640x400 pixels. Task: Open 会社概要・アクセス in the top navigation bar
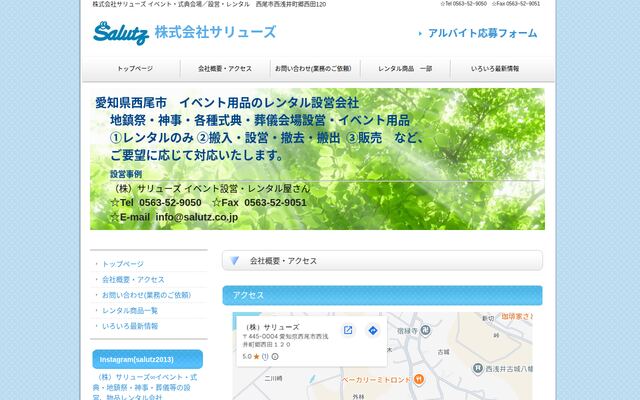click(225, 69)
